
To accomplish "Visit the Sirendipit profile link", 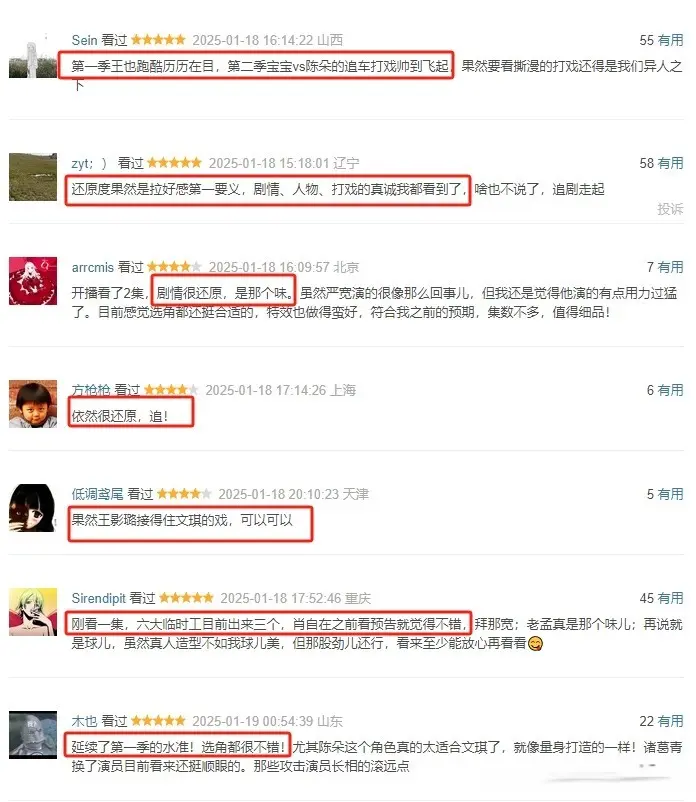I will (x=98, y=598).
